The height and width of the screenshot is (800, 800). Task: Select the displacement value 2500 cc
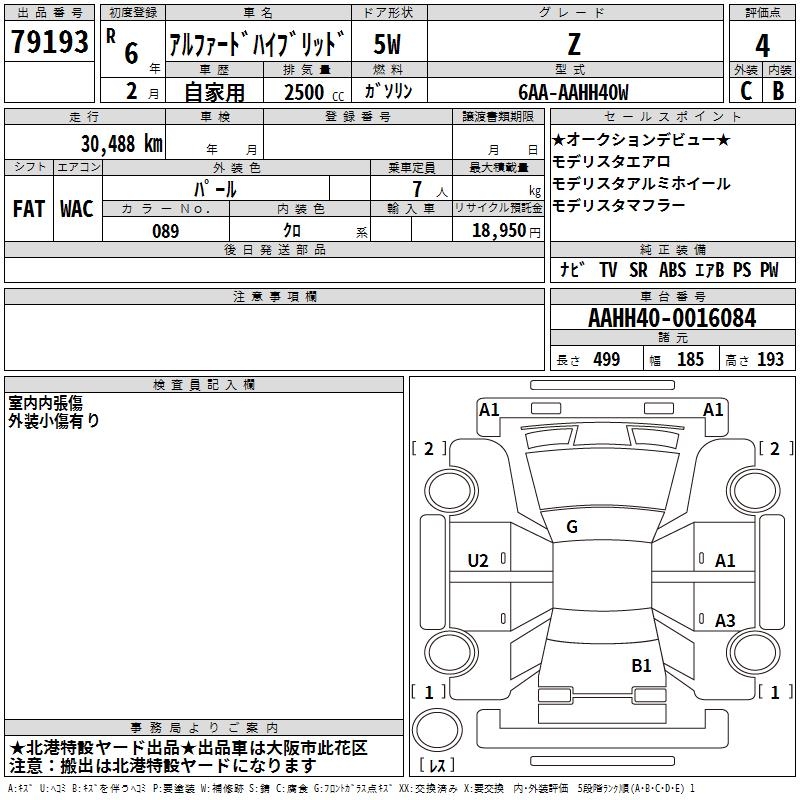(x=314, y=93)
